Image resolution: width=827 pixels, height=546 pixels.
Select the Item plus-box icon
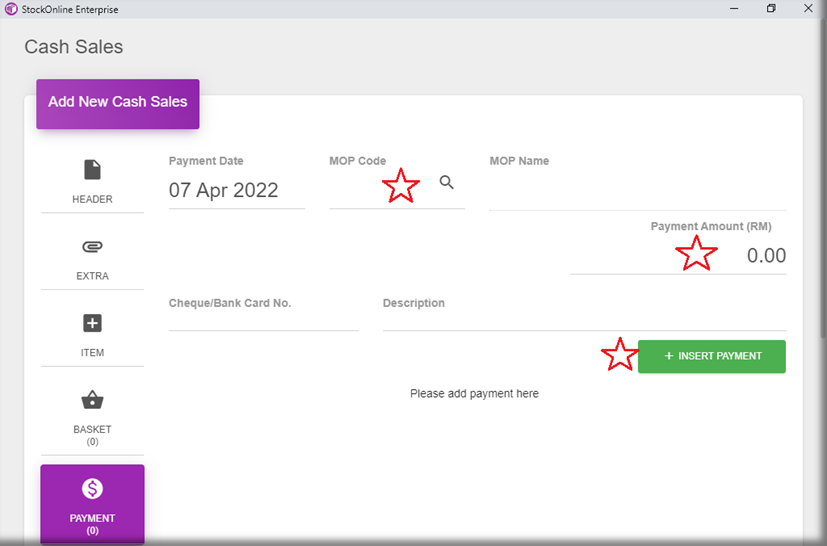pyautogui.click(x=92, y=323)
